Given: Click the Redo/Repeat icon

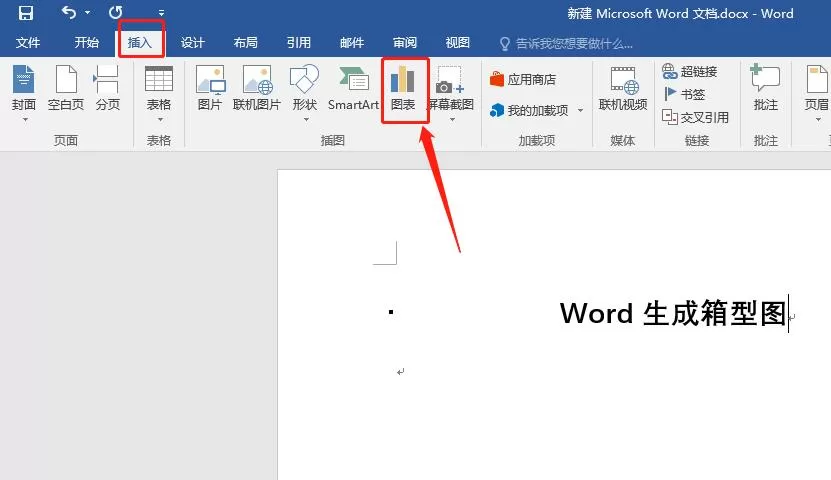Looking at the screenshot, I should [x=116, y=12].
